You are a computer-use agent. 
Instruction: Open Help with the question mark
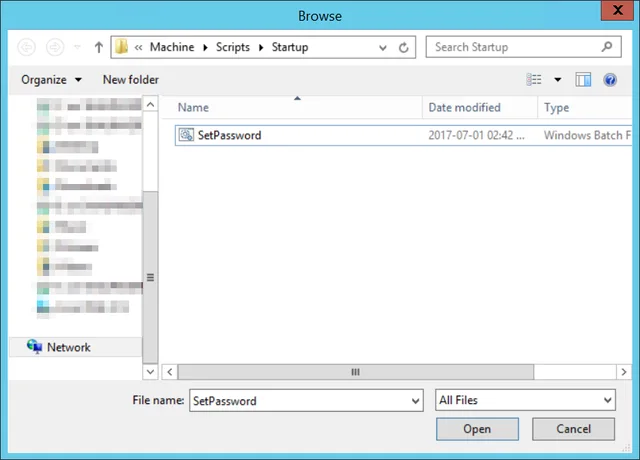pyautogui.click(x=610, y=80)
